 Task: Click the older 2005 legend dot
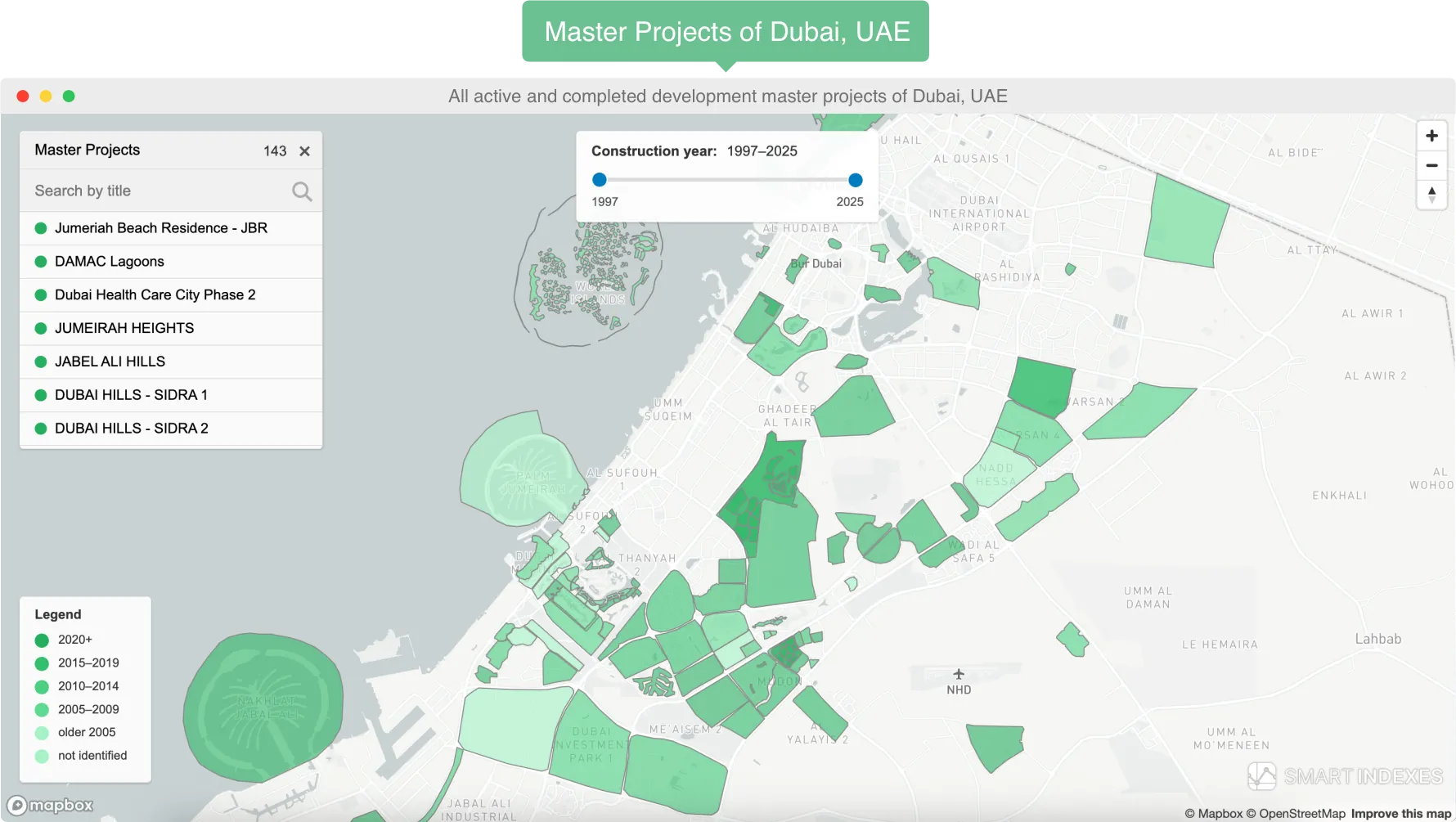(42, 733)
